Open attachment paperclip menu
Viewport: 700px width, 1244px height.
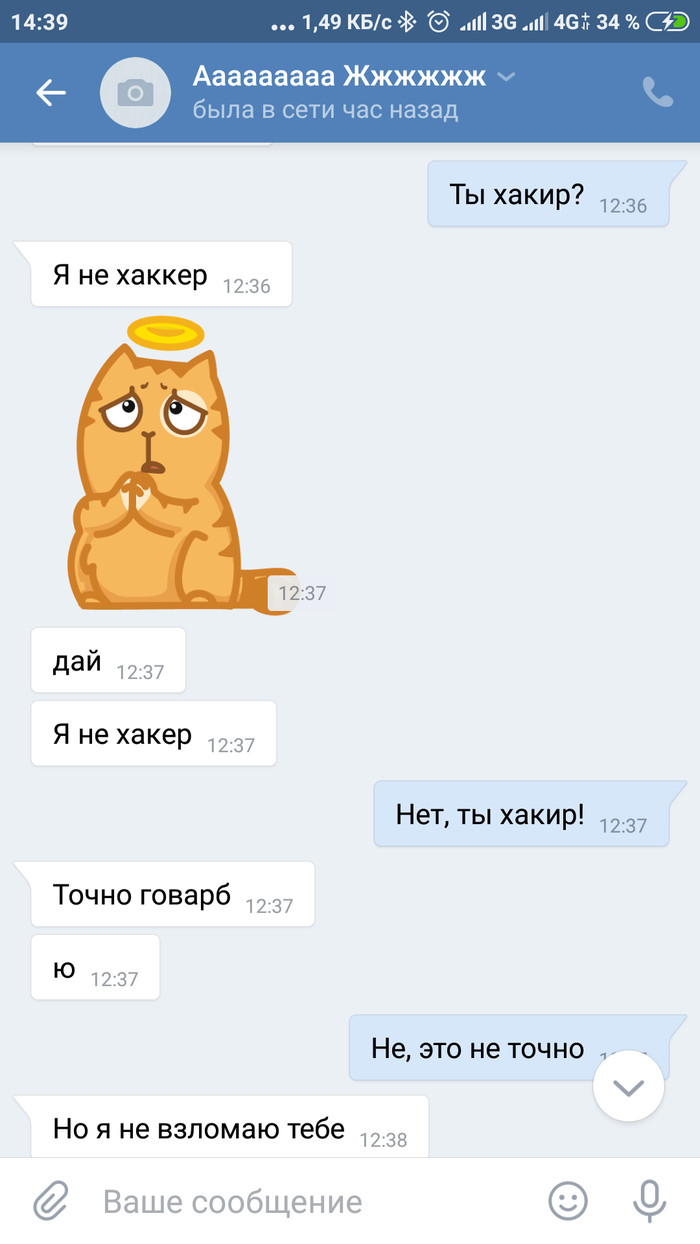[51, 1201]
